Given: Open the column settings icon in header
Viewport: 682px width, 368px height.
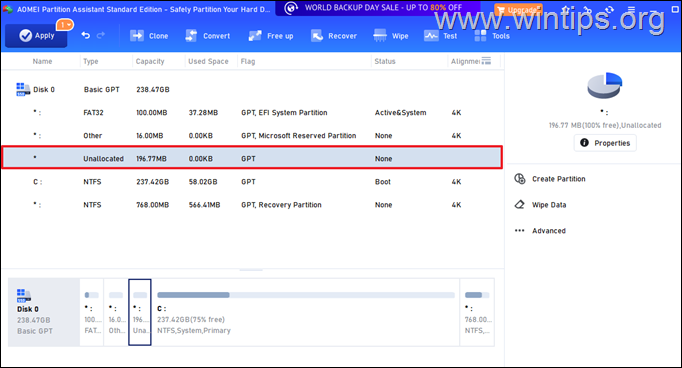Looking at the screenshot, I should [486, 61].
